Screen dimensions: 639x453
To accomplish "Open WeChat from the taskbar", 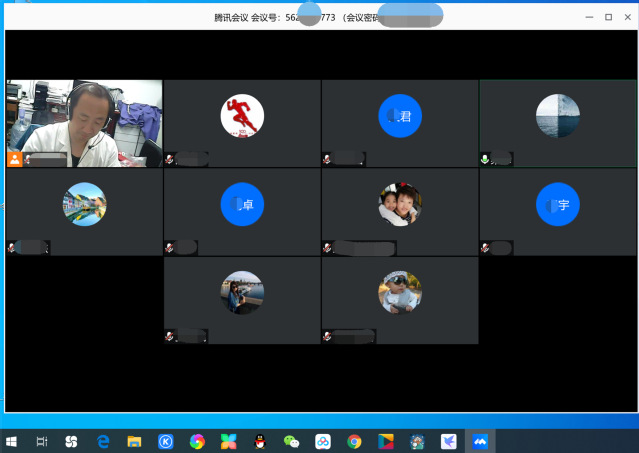I will coord(291,441).
